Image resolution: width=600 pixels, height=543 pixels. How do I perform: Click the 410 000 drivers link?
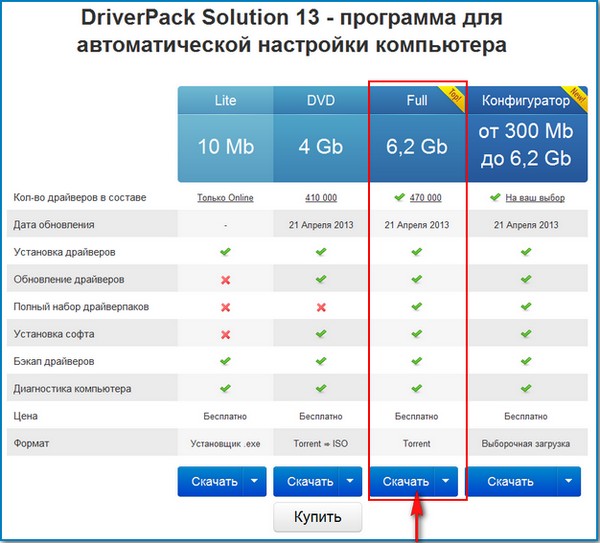click(x=321, y=198)
